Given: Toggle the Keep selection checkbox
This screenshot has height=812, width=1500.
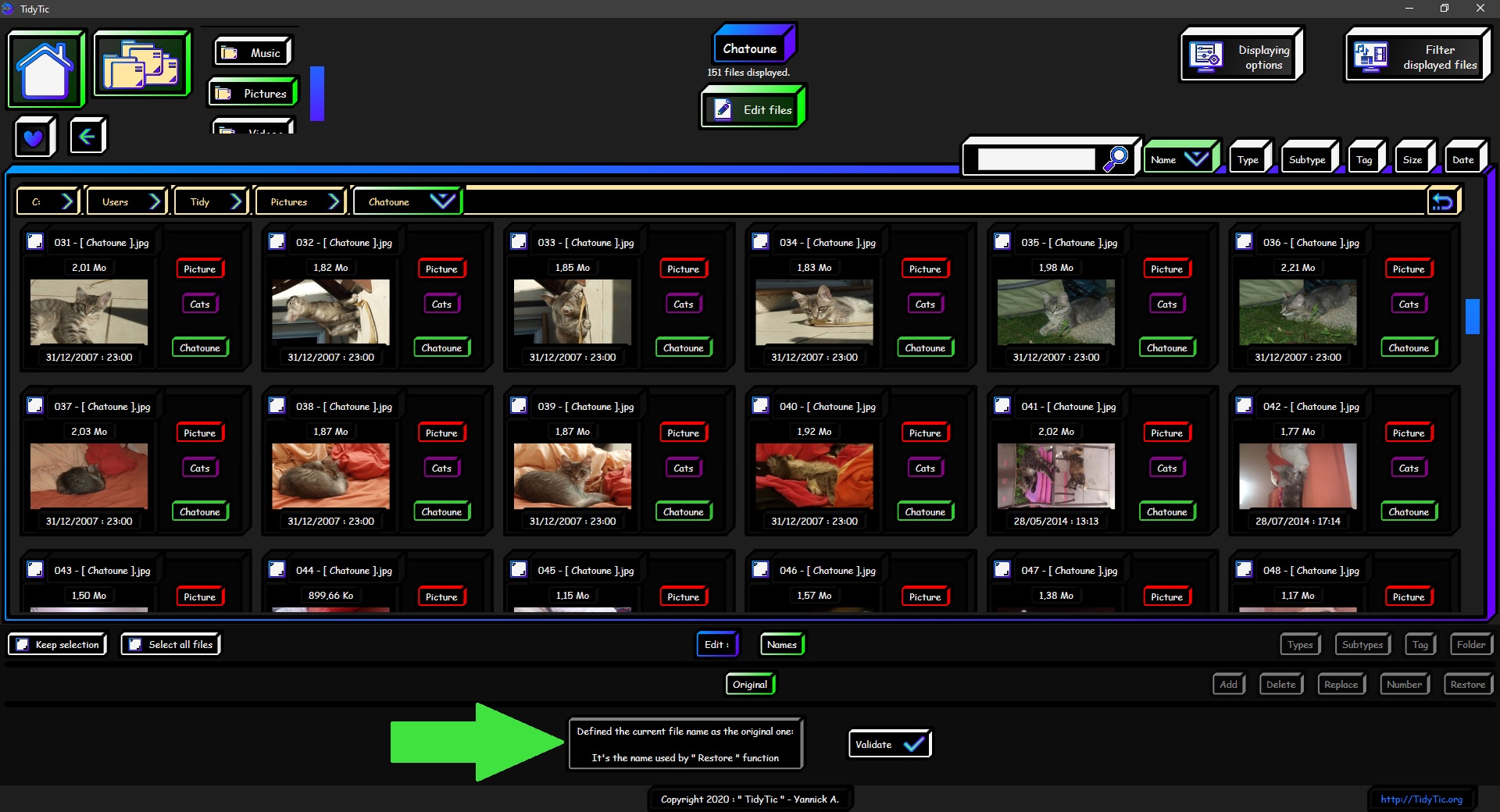Looking at the screenshot, I should (x=23, y=645).
